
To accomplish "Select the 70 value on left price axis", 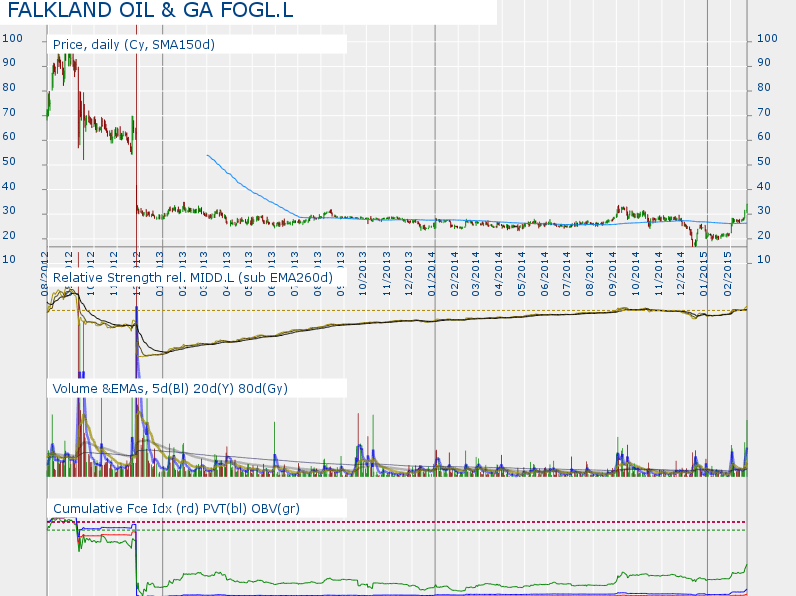I will 9,112.
